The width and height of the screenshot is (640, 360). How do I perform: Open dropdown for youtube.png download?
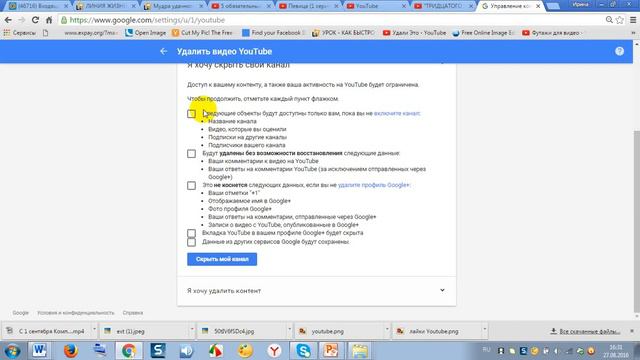coord(387,329)
